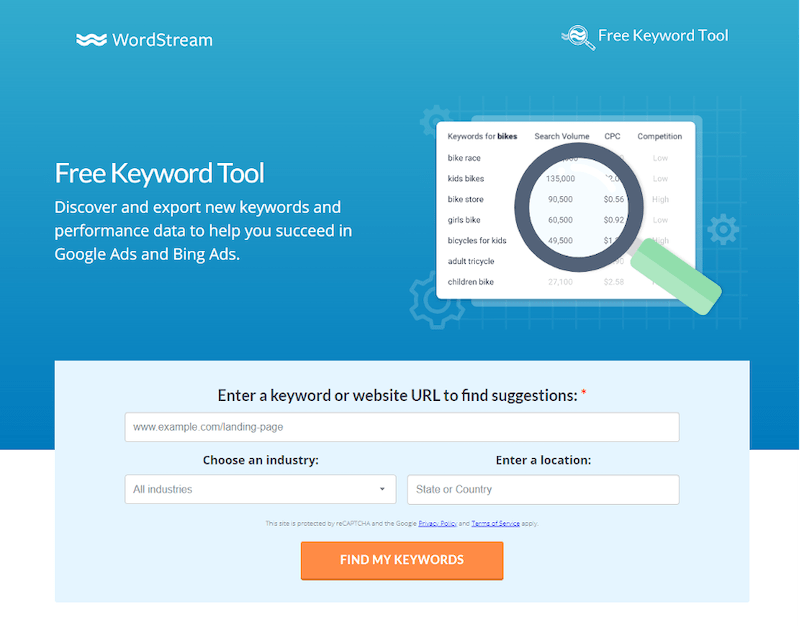Click the industry dropdown arrow
800x626 pixels.
coord(382,489)
